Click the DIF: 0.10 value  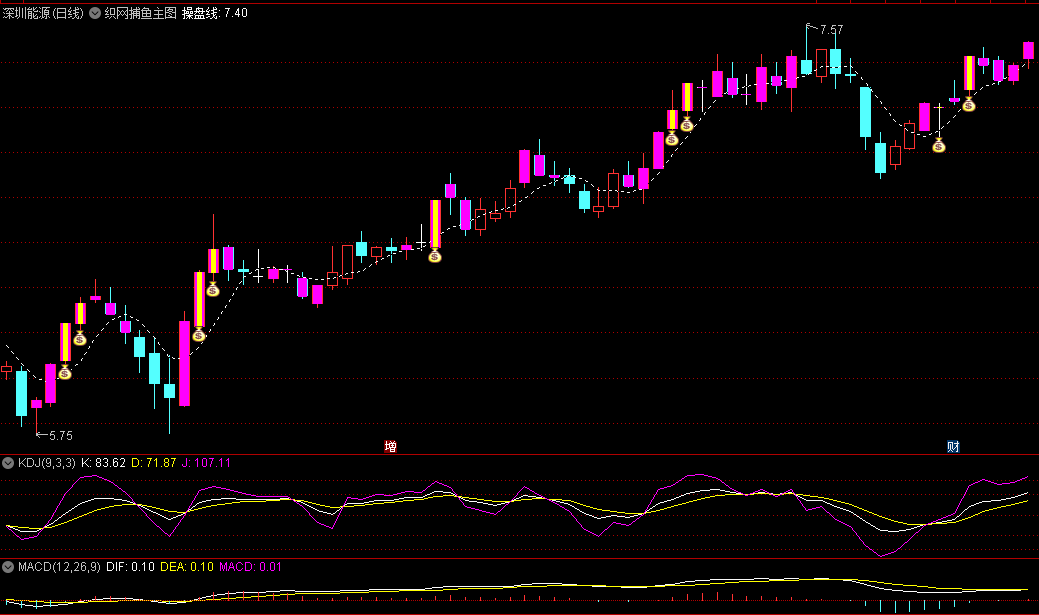131,567
